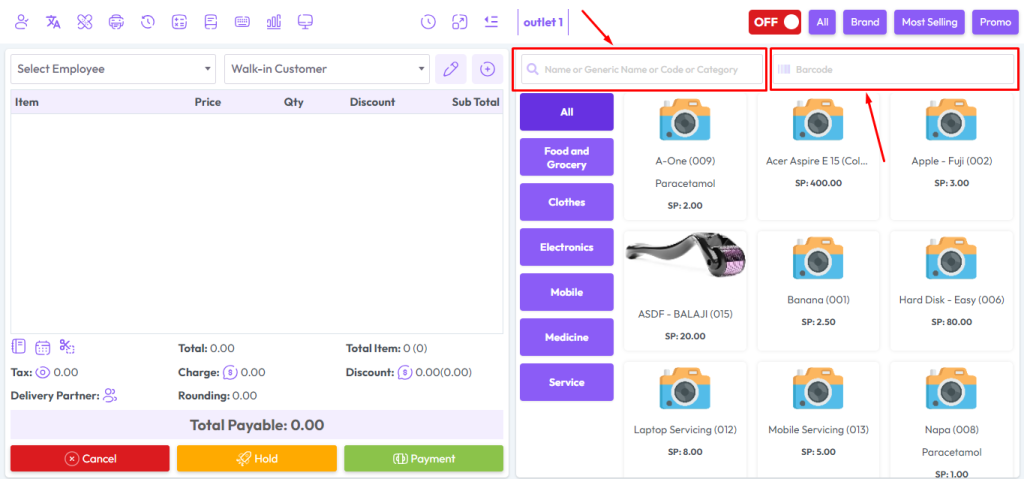Select the Mobile category
This screenshot has height=479, width=1024.
tap(567, 292)
